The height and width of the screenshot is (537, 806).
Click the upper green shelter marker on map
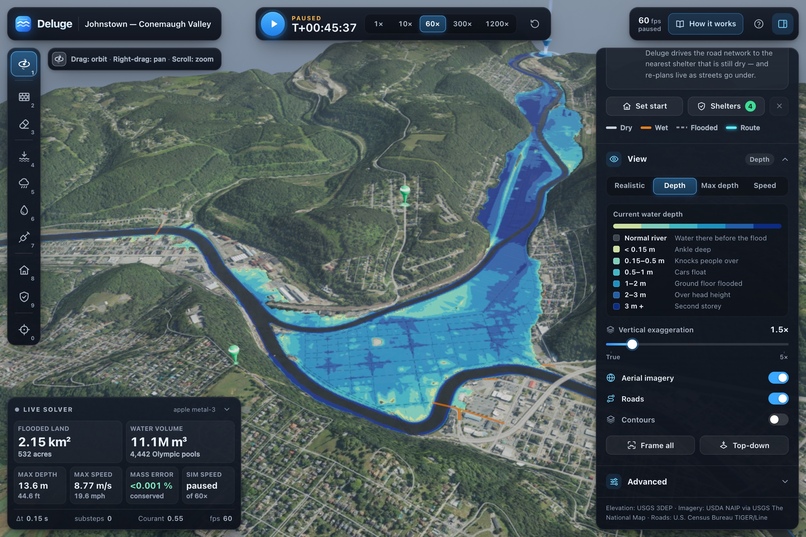tap(405, 195)
